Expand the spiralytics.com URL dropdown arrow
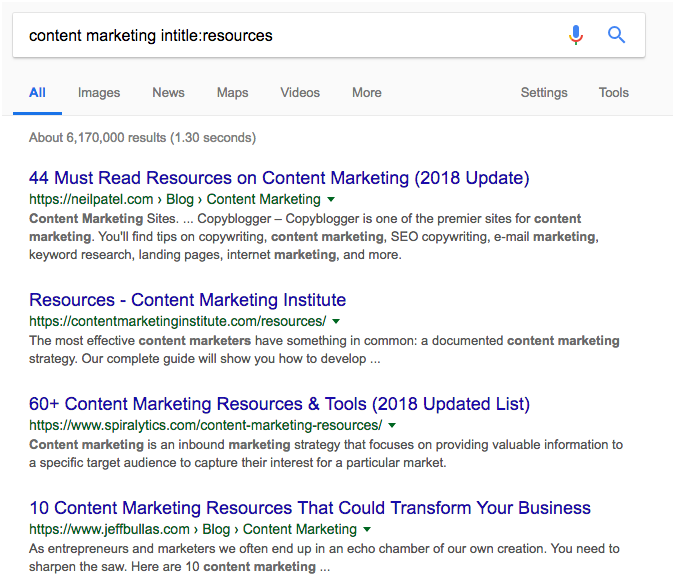The height and width of the screenshot is (582, 675). pyautogui.click(x=391, y=426)
